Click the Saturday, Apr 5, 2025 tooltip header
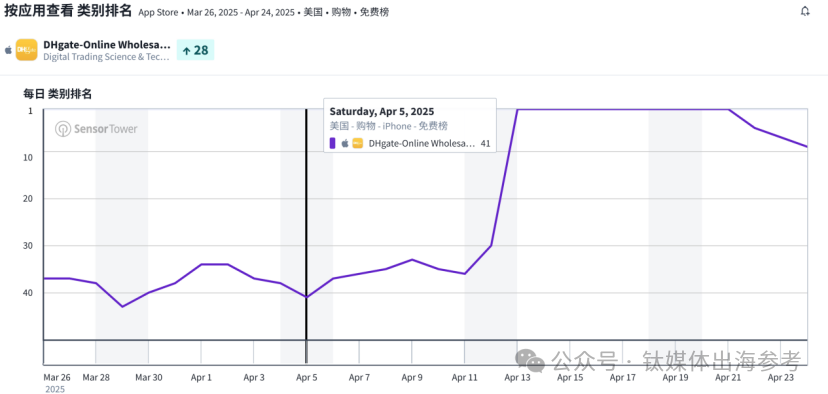The height and width of the screenshot is (394, 828). [382, 111]
